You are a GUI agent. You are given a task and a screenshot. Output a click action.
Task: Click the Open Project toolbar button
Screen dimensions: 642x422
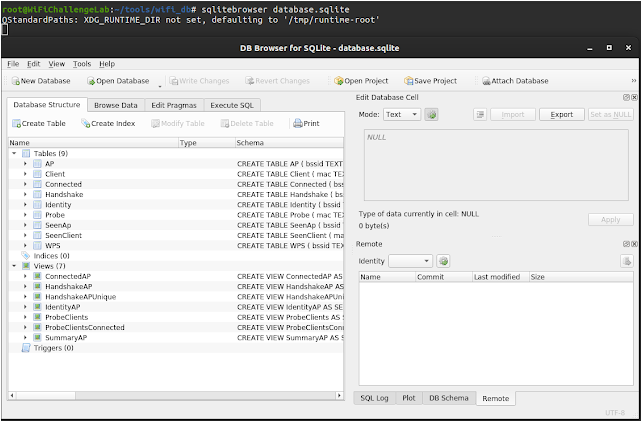coord(361,81)
